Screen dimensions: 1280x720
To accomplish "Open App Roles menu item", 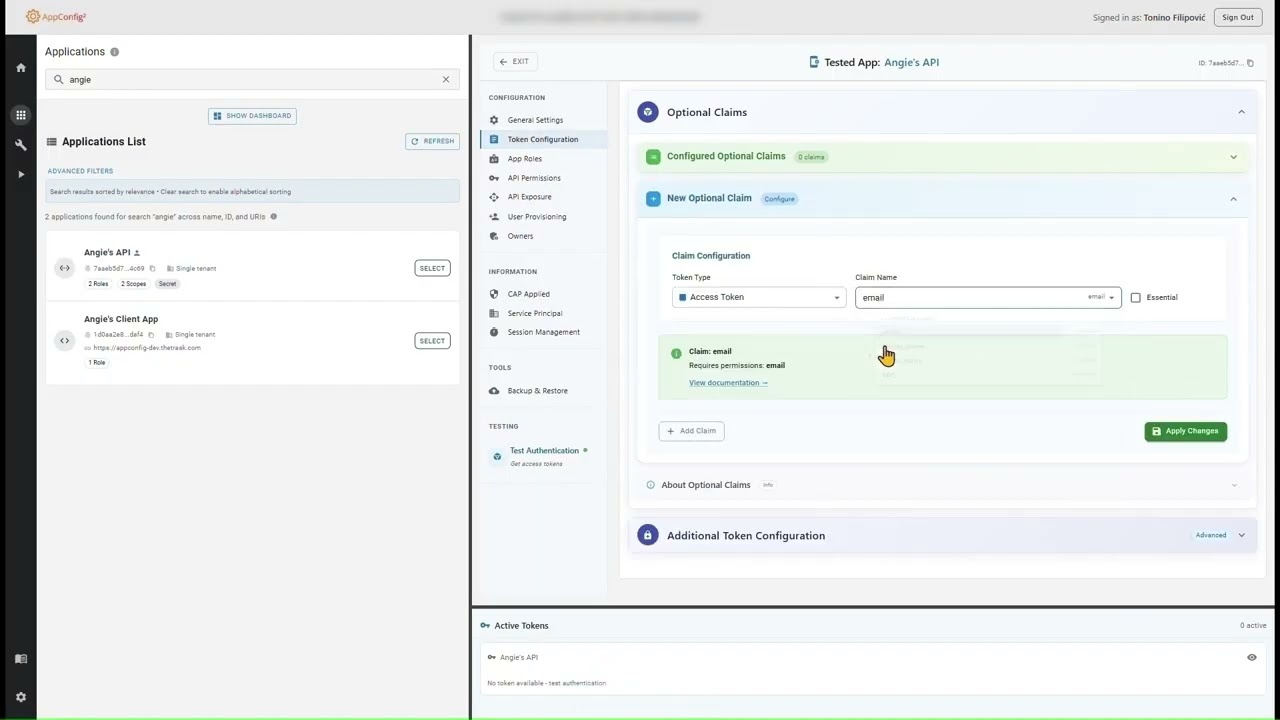I will (524, 158).
